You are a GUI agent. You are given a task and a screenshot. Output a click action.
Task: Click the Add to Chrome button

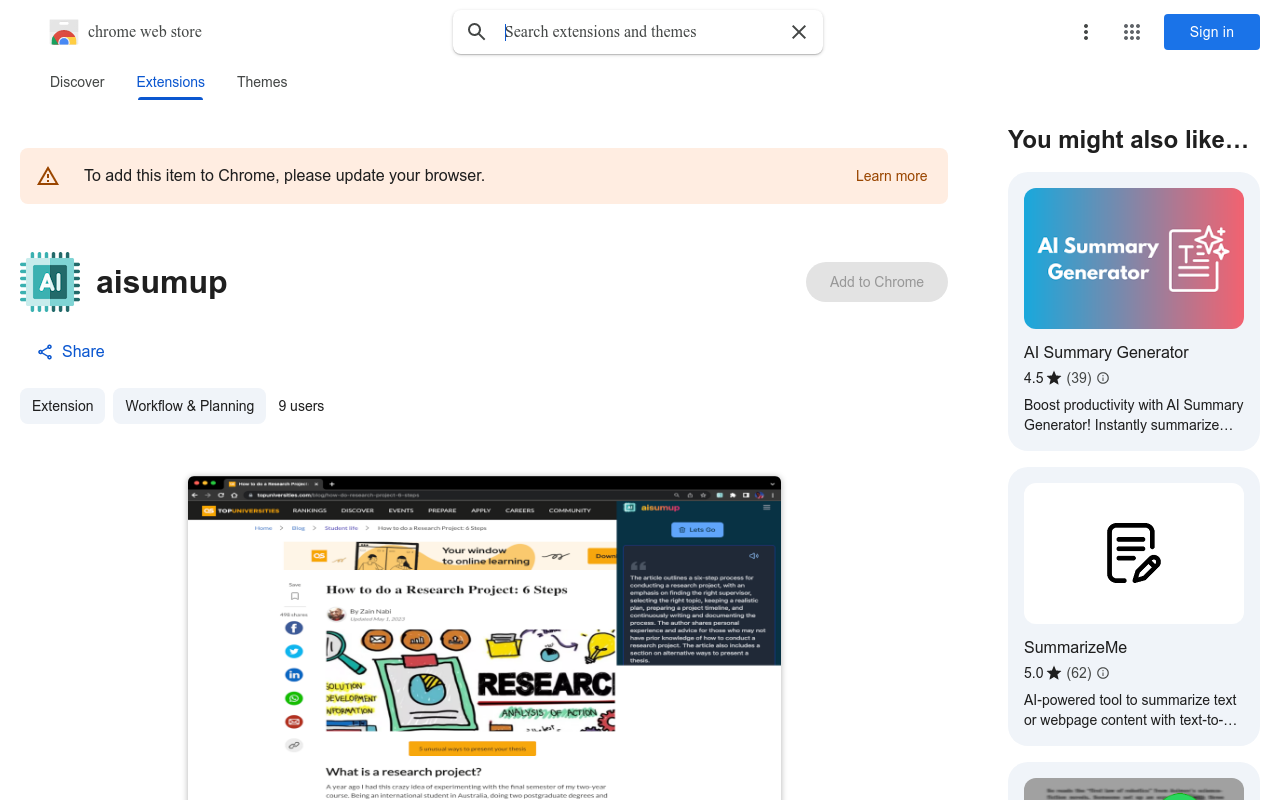click(x=877, y=282)
